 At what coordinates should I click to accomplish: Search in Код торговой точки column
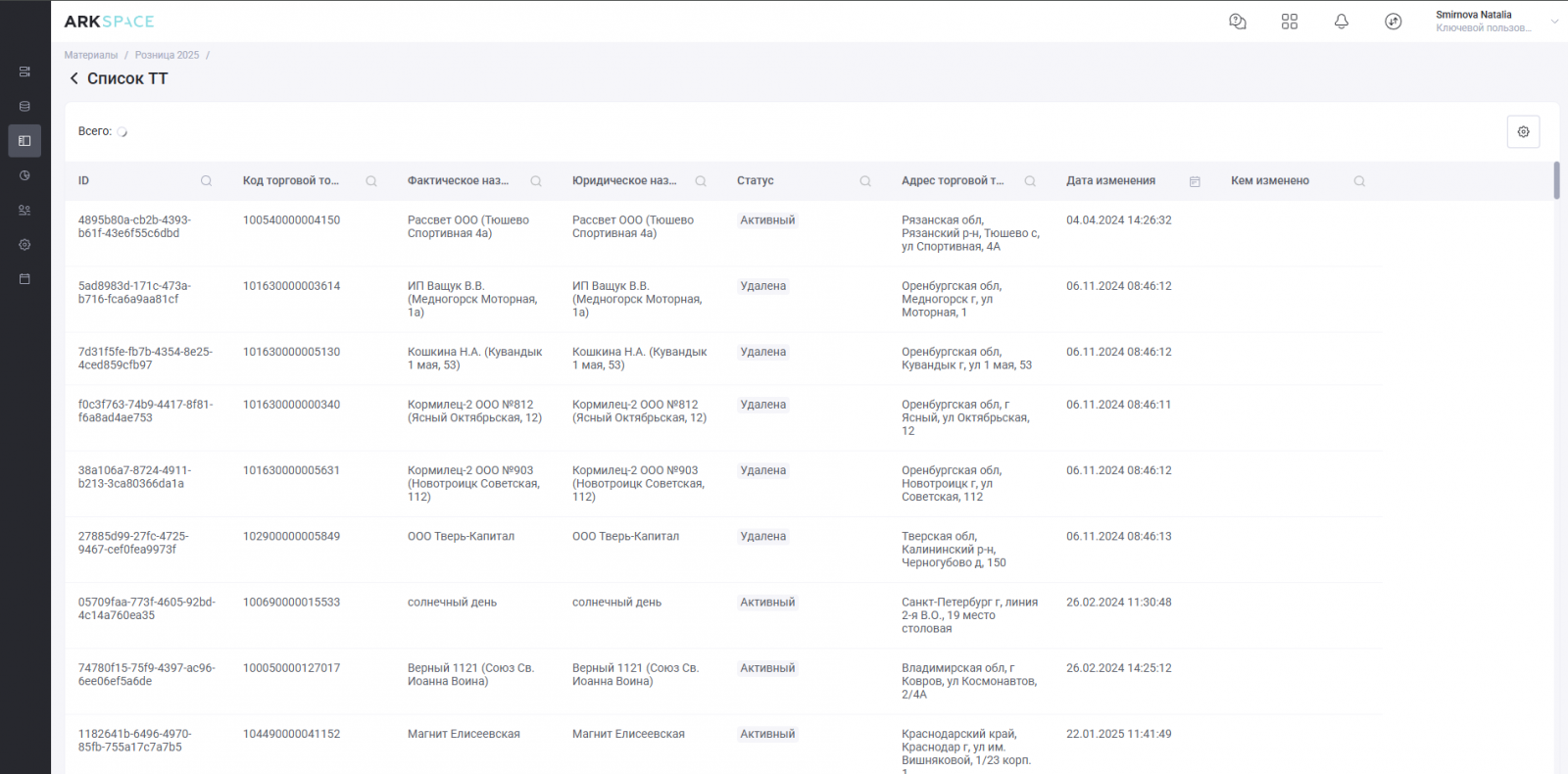(x=371, y=181)
